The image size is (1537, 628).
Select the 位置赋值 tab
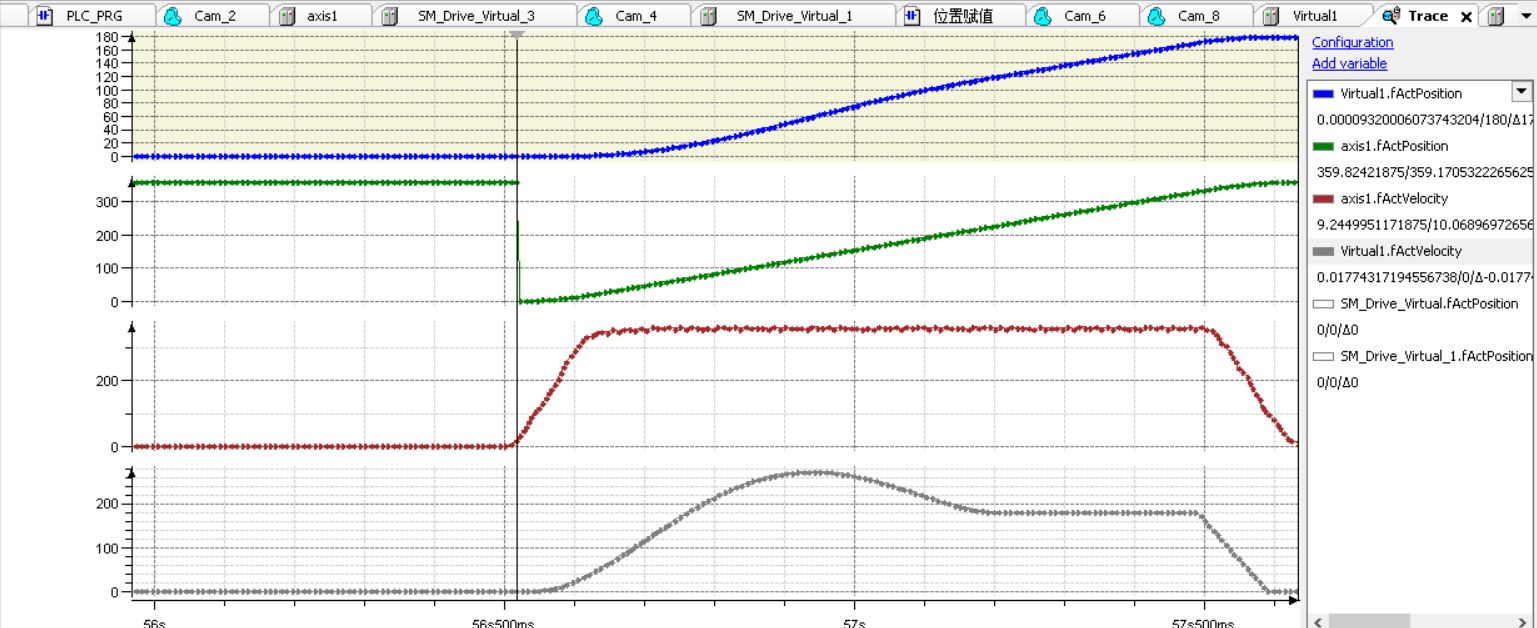click(962, 16)
